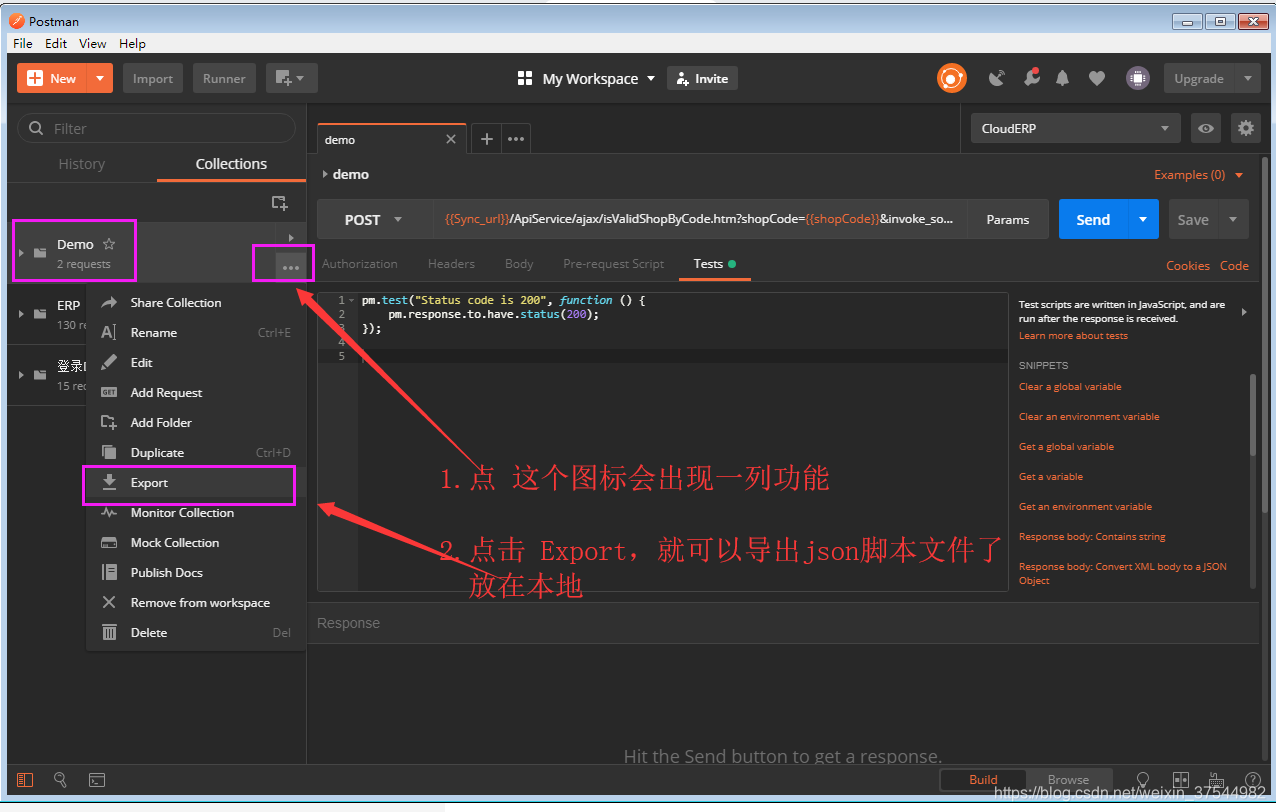
Task: Select Rename in the context menu
Action: click(x=196, y=333)
